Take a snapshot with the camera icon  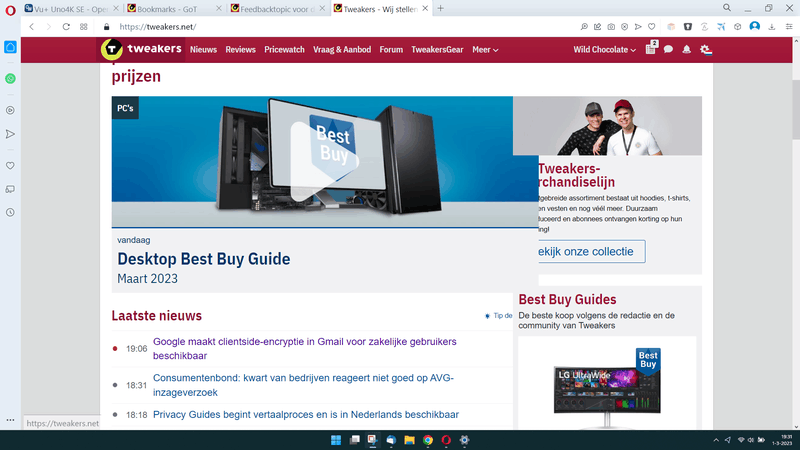(611, 27)
